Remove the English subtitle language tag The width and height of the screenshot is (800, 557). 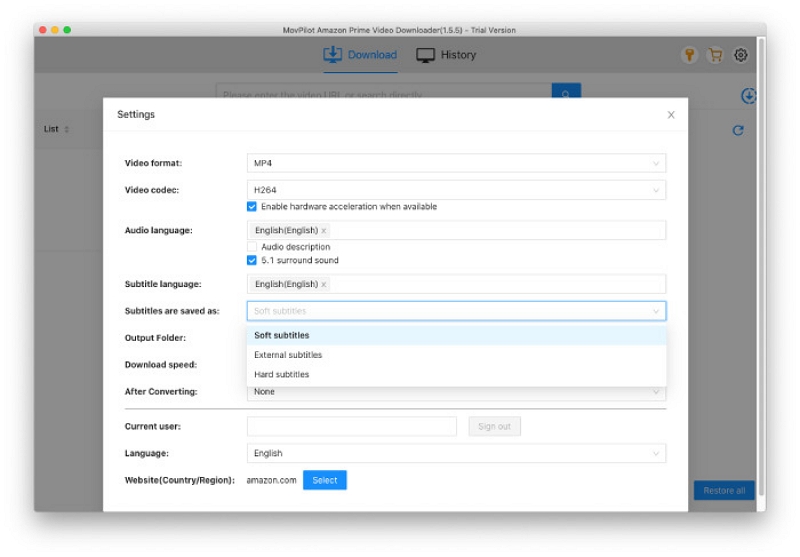[x=323, y=285]
